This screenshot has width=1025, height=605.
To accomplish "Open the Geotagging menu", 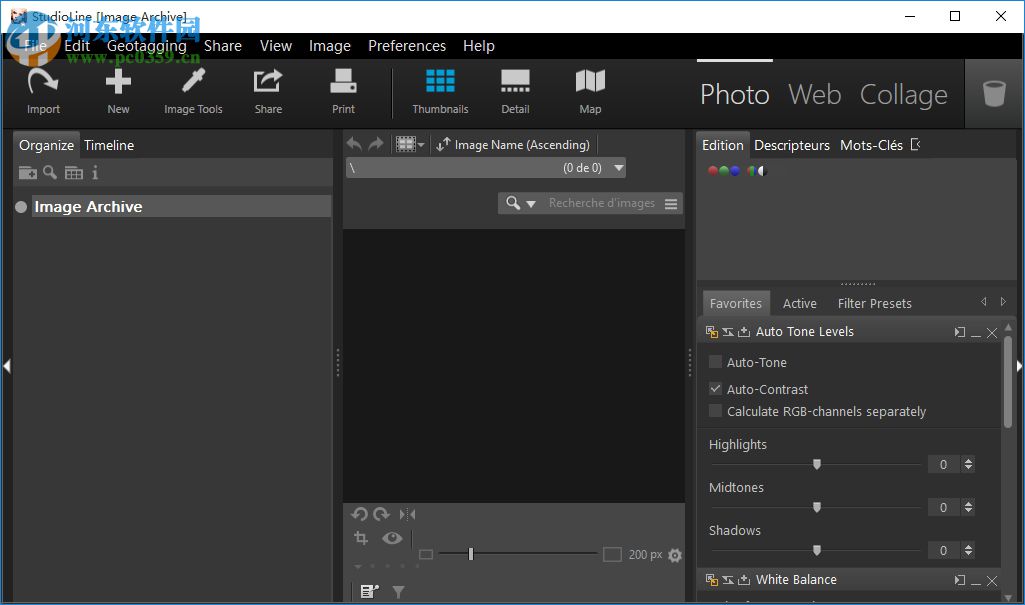I will 146,45.
